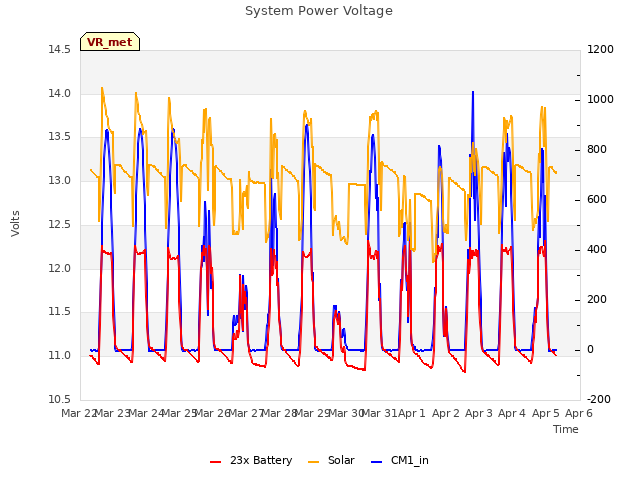640x480 pixels.
Task: Click the 1200 right axis value
Action: [600, 50]
